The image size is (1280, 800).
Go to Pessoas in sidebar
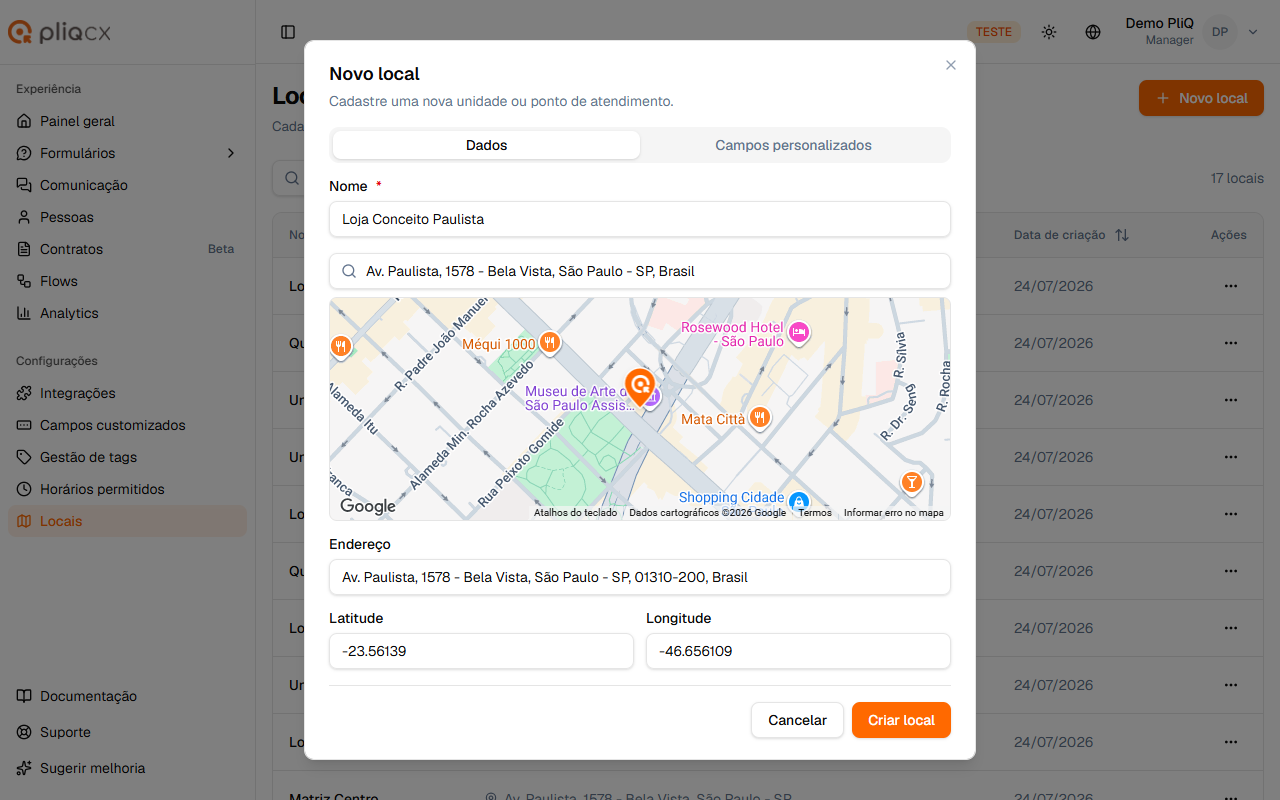pyautogui.click(x=127, y=217)
